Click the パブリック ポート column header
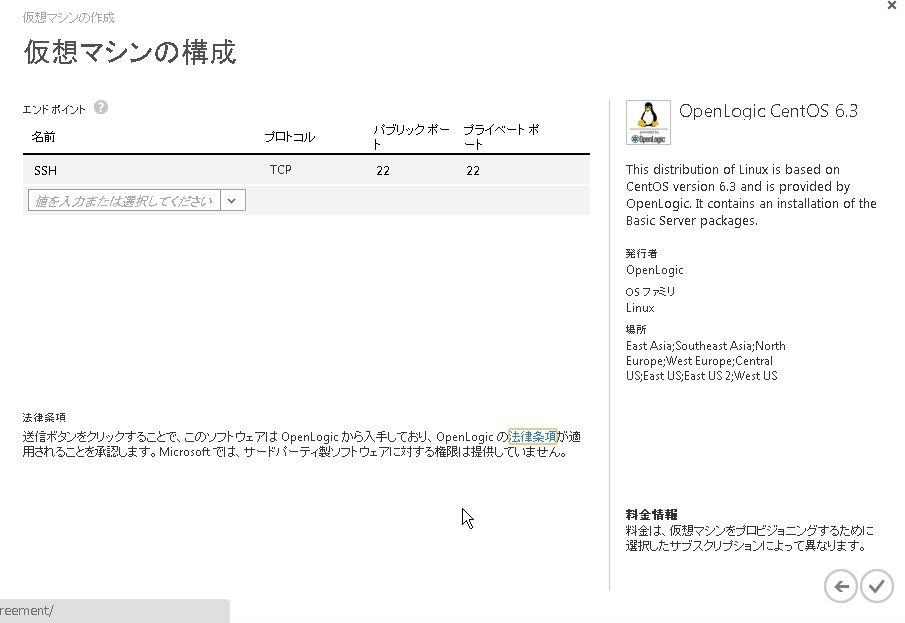 pyautogui.click(x=411, y=137)
